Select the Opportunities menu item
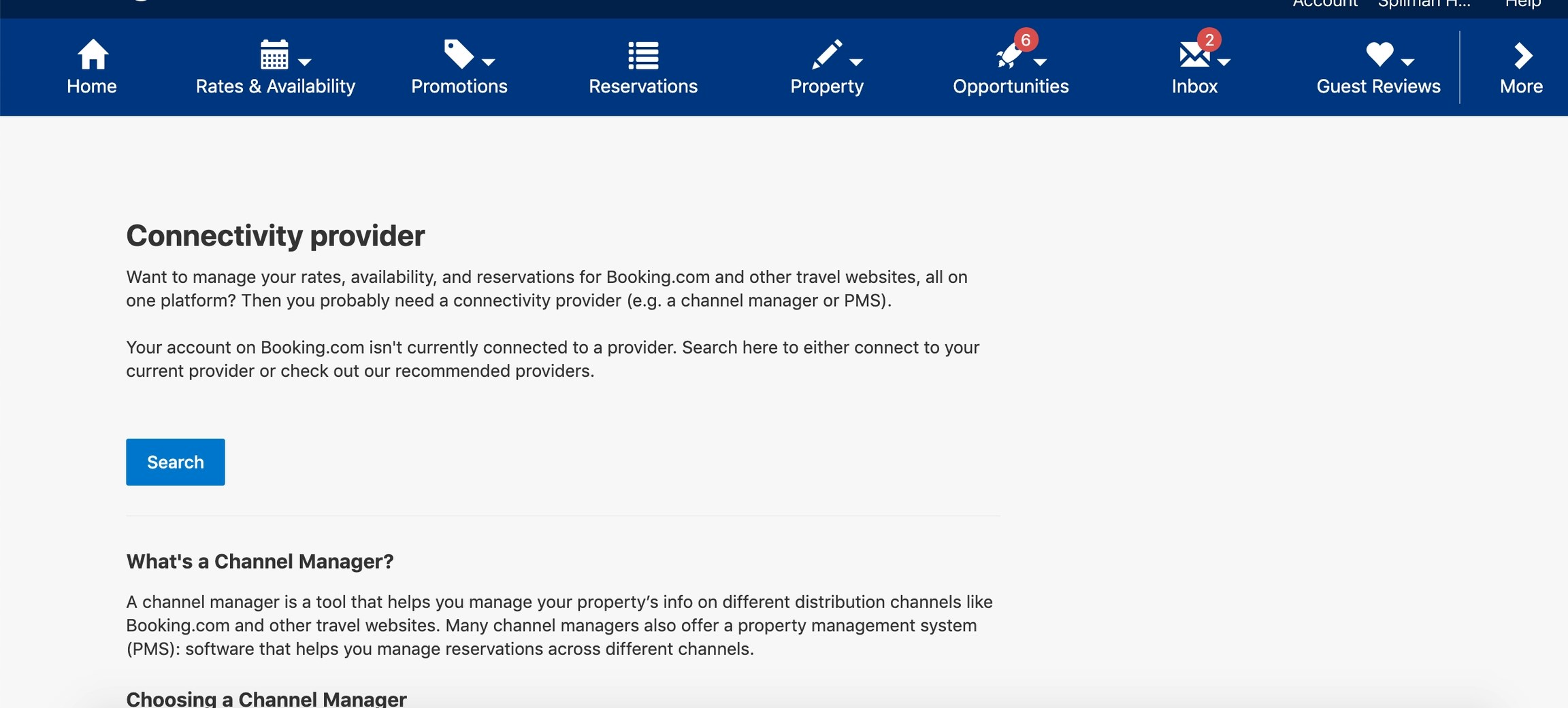 [1011, 86]
